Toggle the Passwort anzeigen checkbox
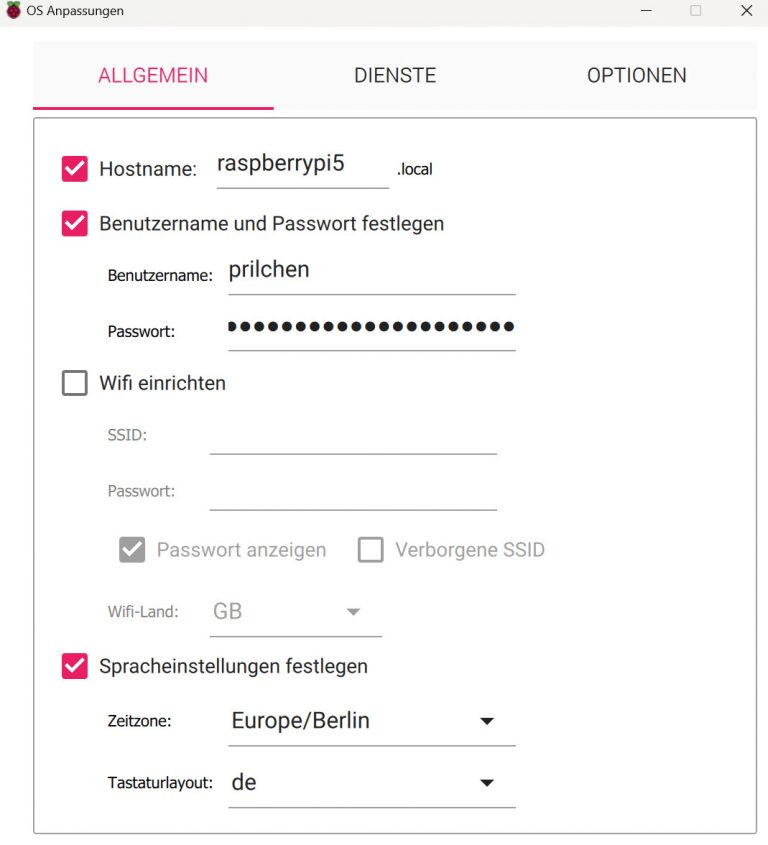Screen dimensions: 768x845 tap(132, 549)
